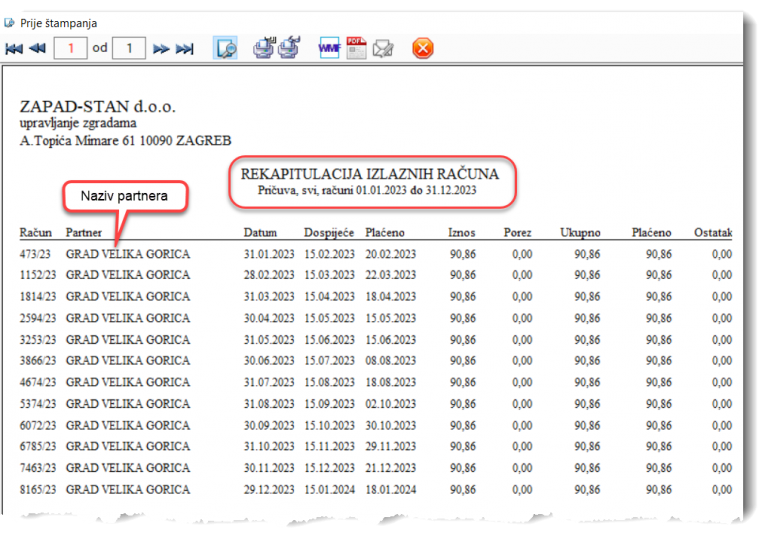
Task: Send report by email envelope icon
Action: click(x=383, y=48)
